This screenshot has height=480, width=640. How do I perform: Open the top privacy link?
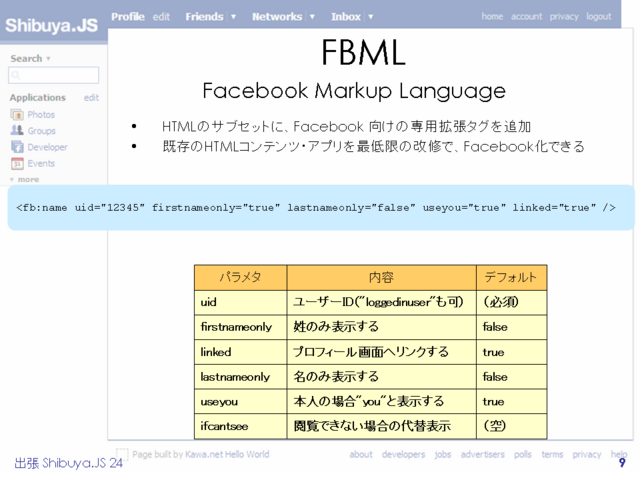pyautogui.click(x=564, y=16)
